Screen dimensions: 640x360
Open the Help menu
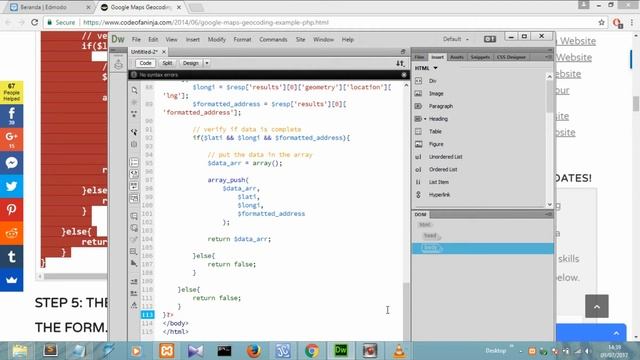point(347,40)
